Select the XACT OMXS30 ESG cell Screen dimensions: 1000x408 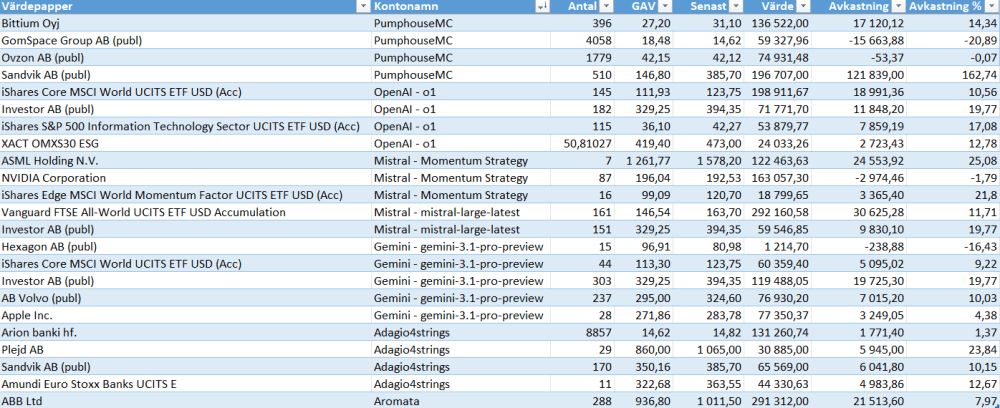[x=186, y=143]
